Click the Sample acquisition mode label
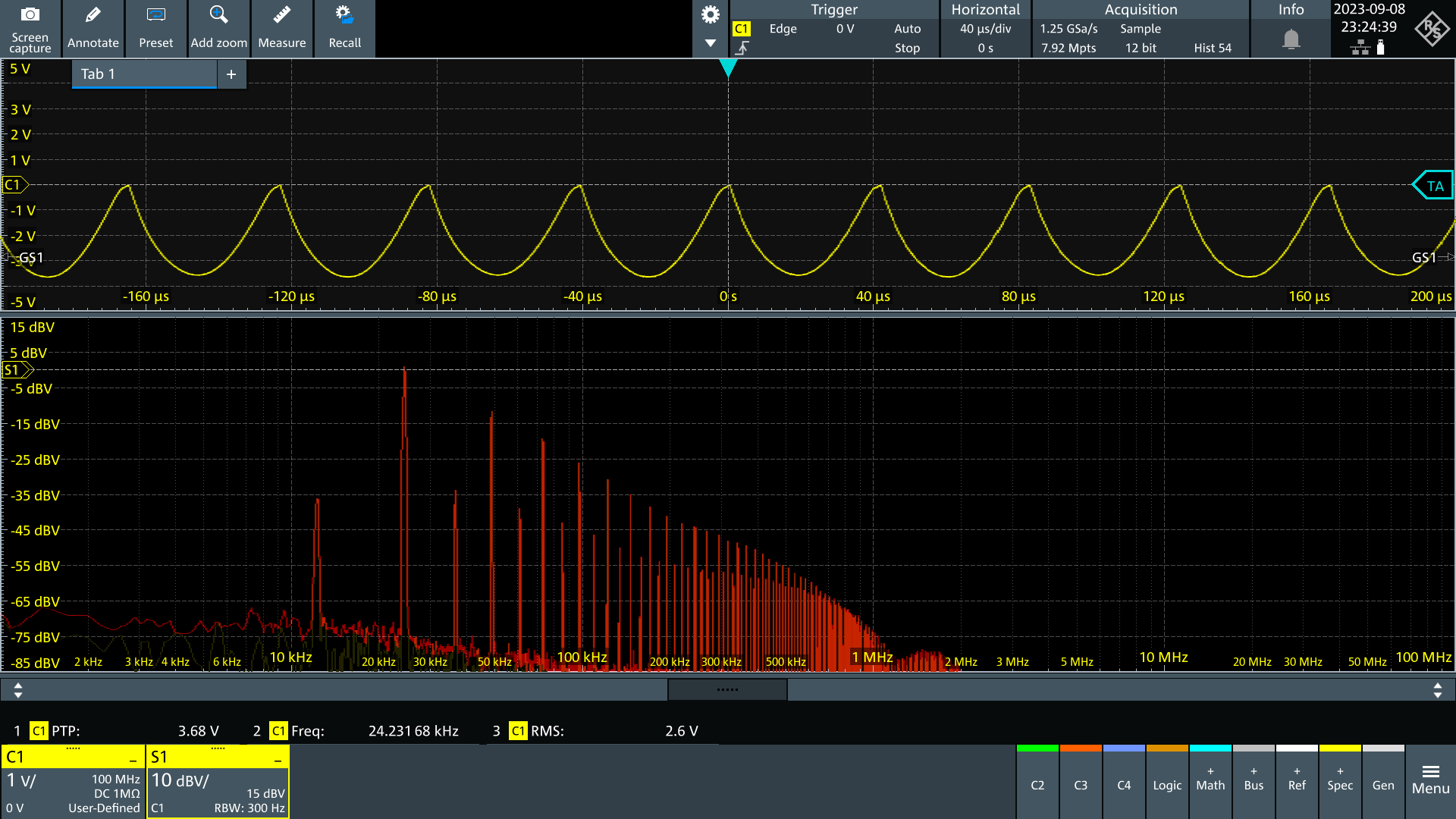This screenshot has height=819, width=1456. 1141,29
